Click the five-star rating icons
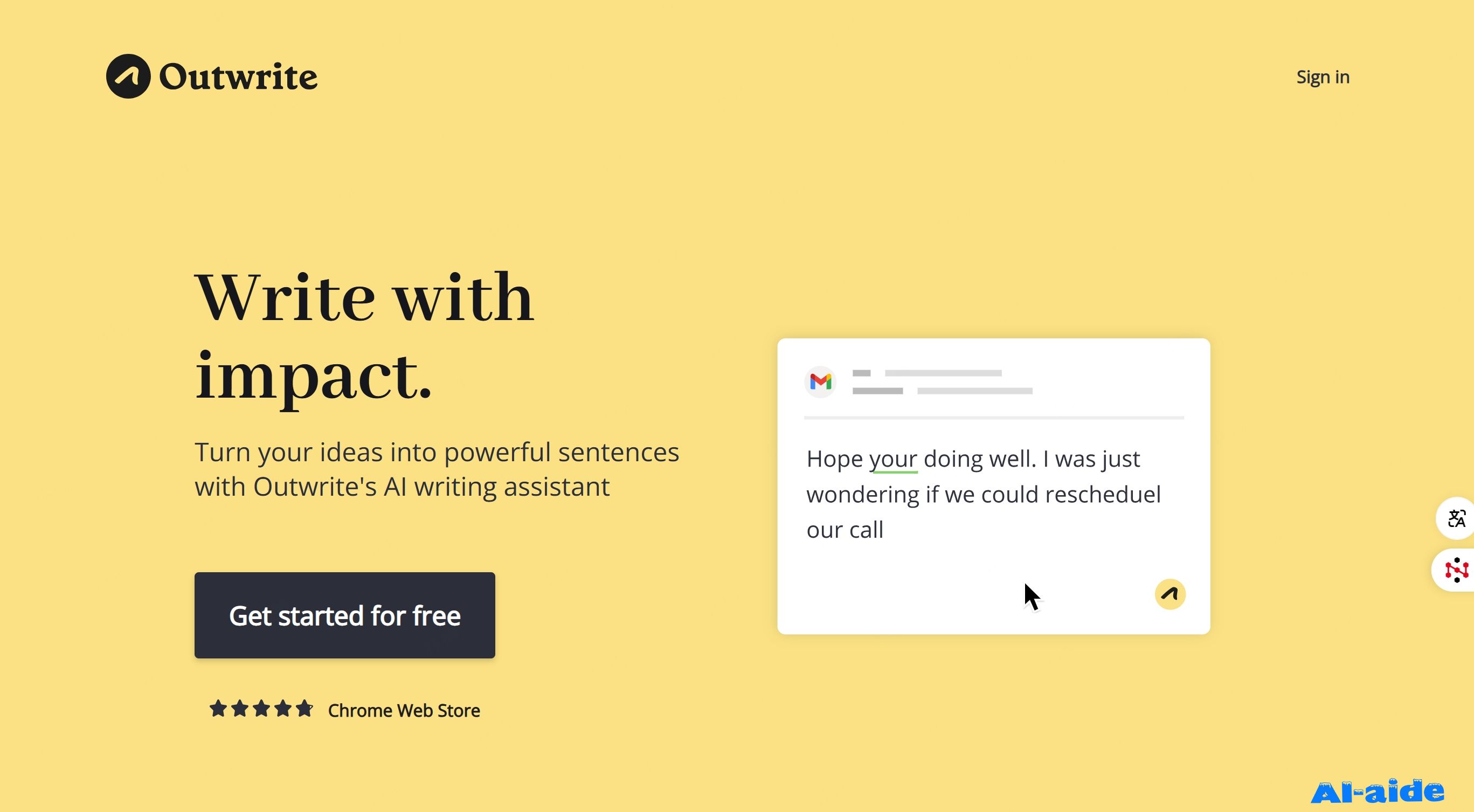Screen dimensions: 1474x812 click(x=261, y=709)
